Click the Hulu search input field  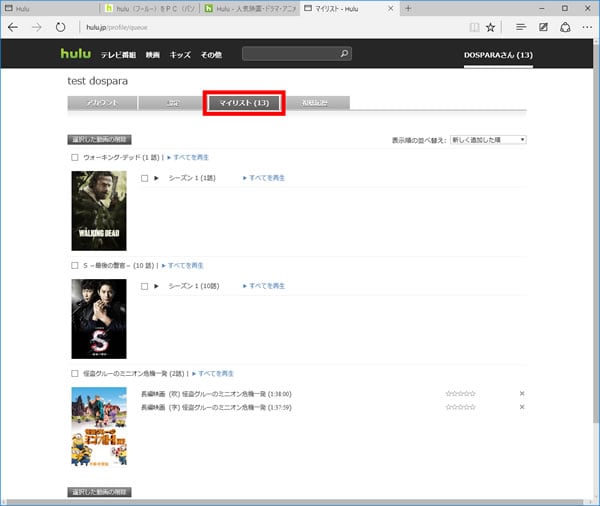tap(291, 54)
